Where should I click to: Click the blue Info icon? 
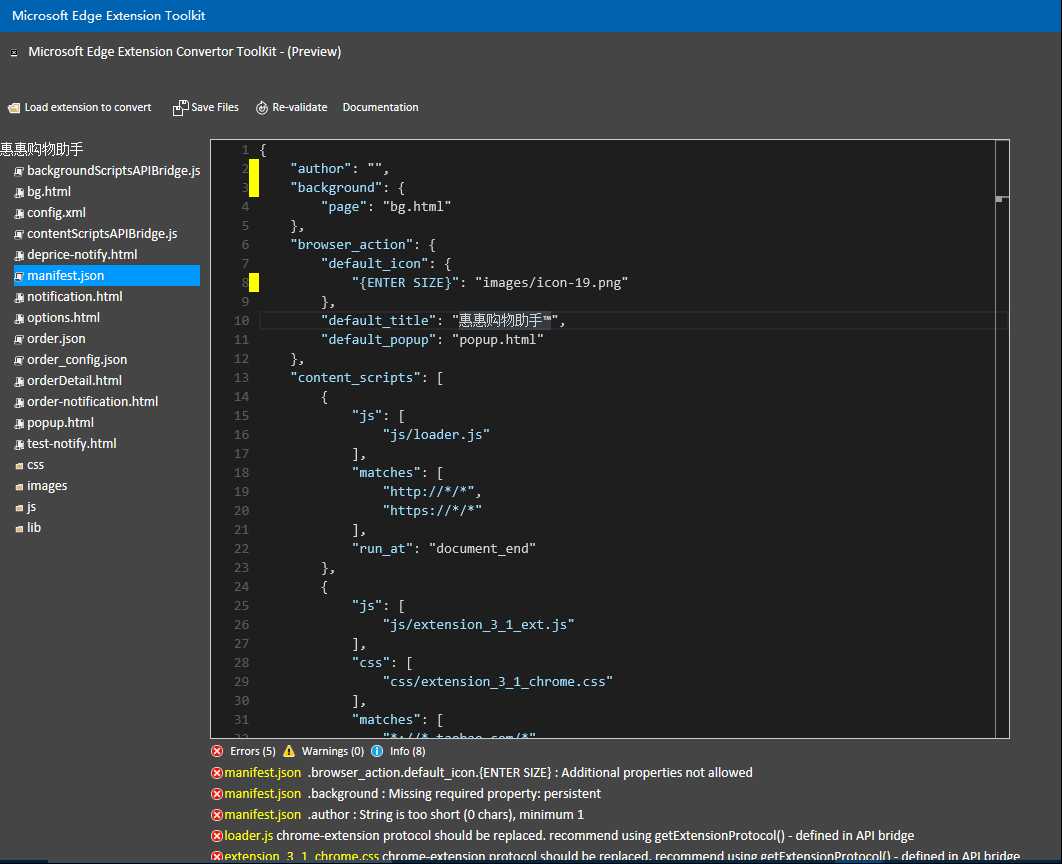[377, 751]
